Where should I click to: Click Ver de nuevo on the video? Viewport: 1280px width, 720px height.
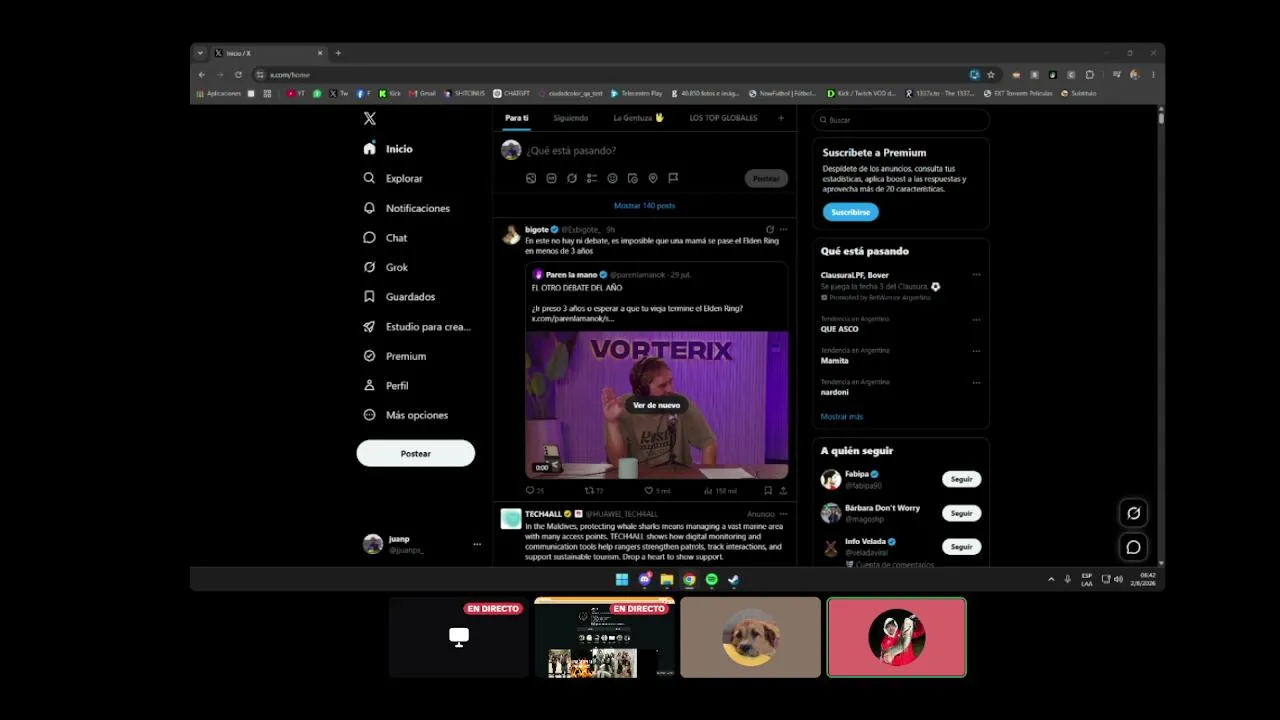coord(656,405)
